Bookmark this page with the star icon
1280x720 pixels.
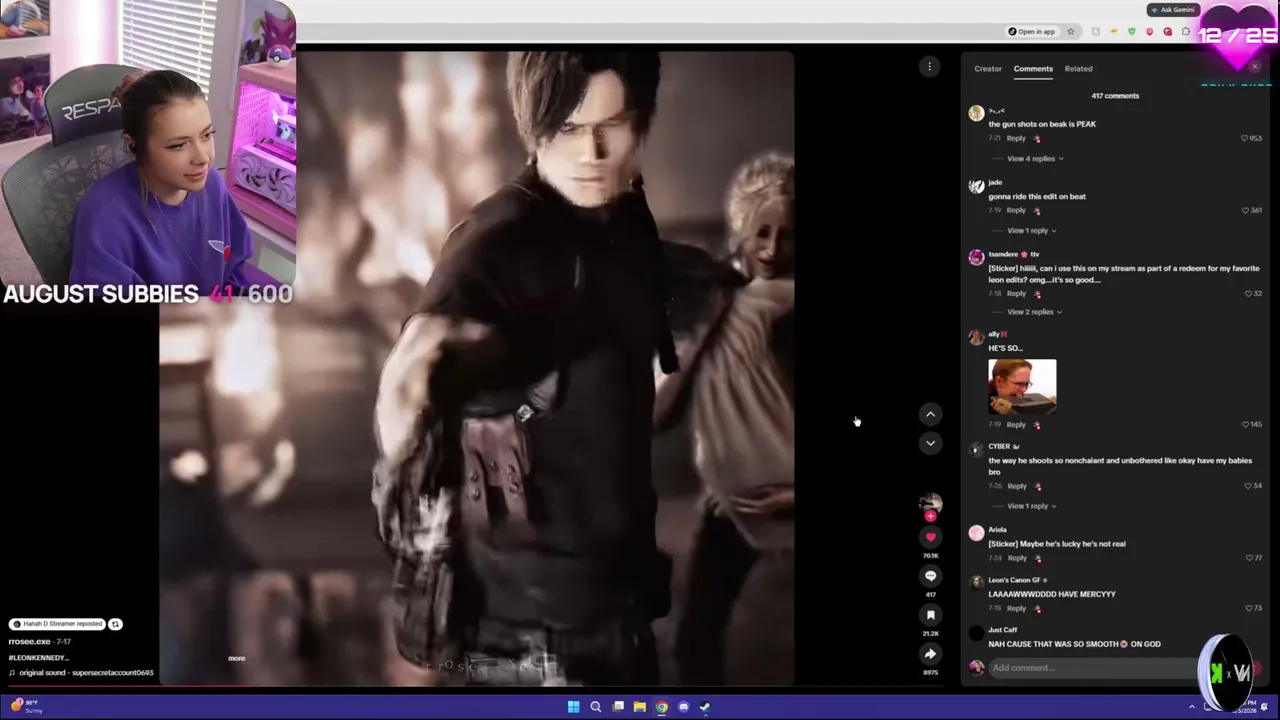point(1070,32)
